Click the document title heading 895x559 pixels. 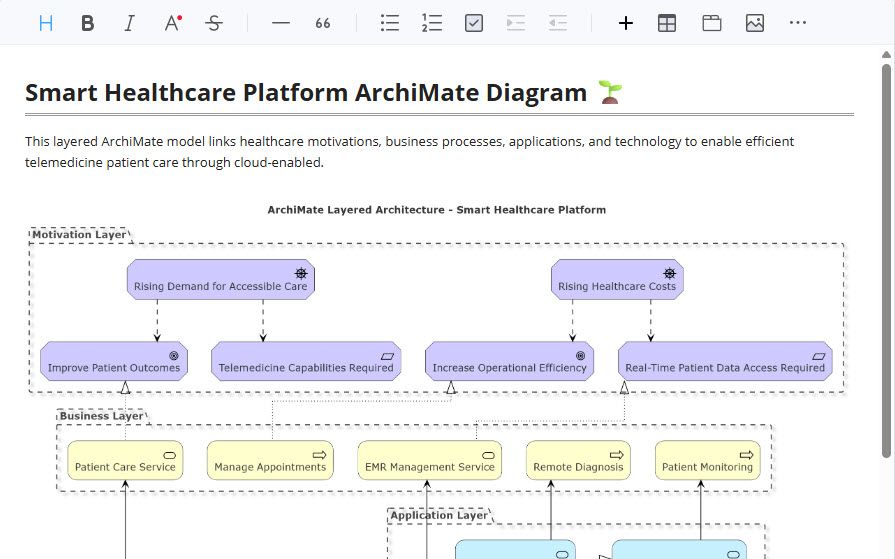(306, 93)
